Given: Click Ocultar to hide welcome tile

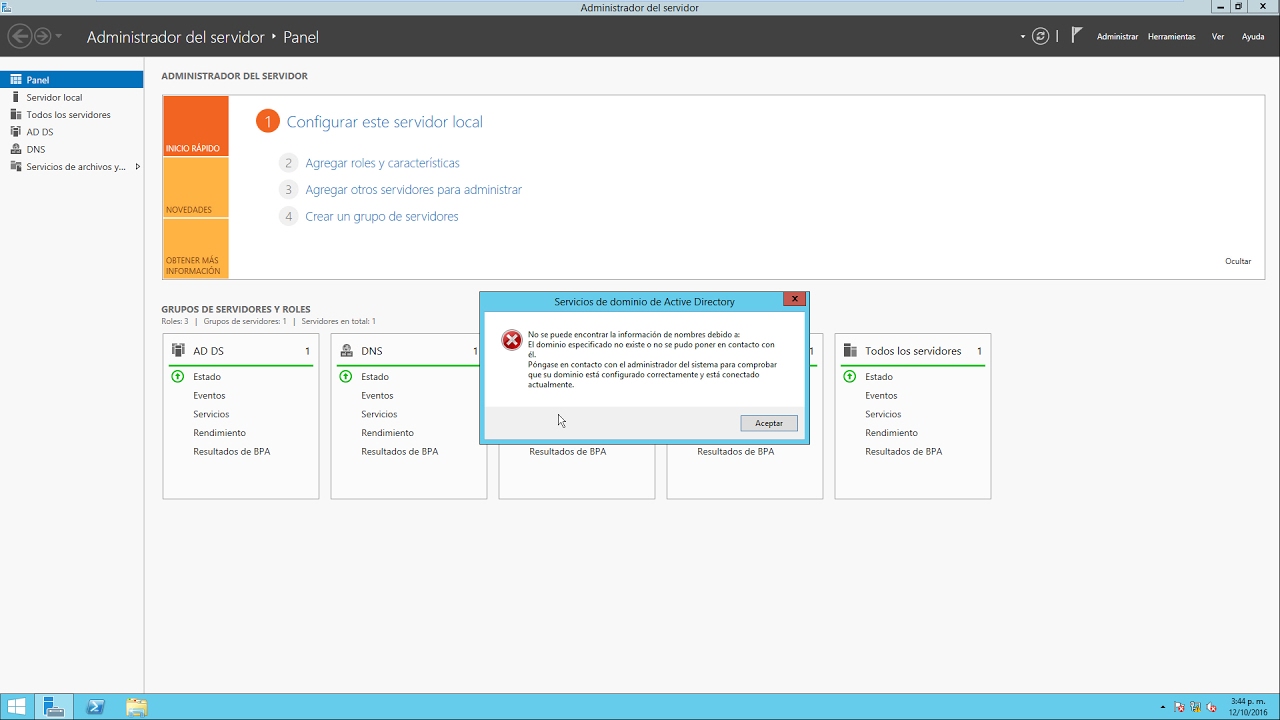Looking at the screenshot, I should pyautogui.click(x=1238, y=261).
